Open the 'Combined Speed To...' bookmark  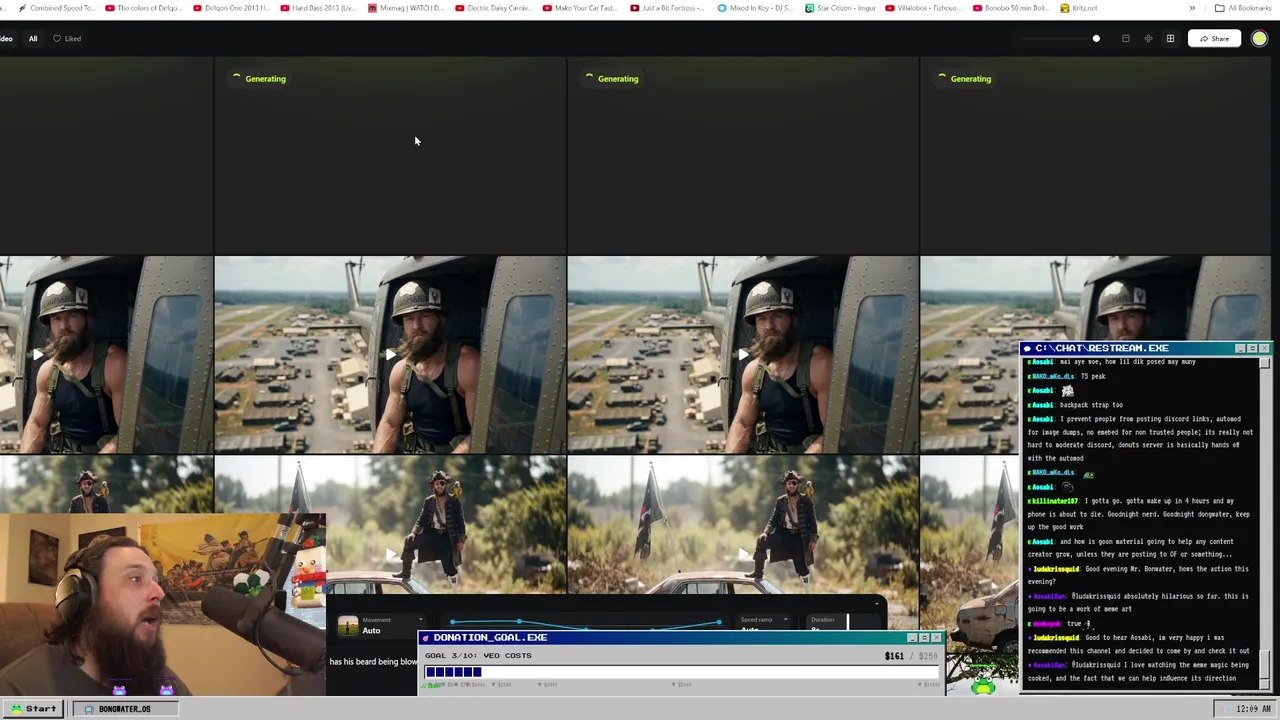click(56, 8)
